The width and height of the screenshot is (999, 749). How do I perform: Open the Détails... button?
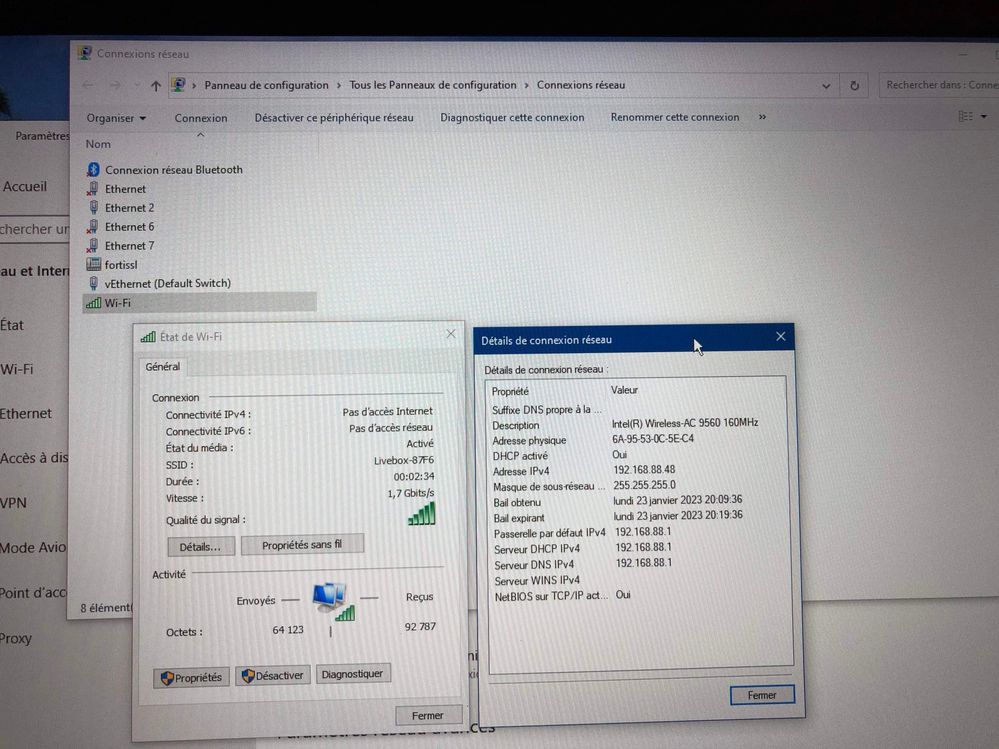[x=201, y=546]
